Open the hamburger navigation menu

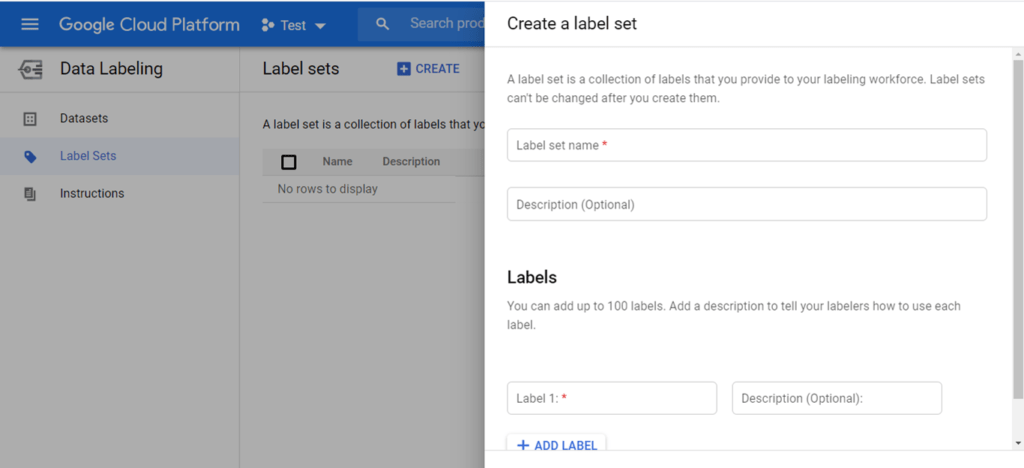[30, 25]
